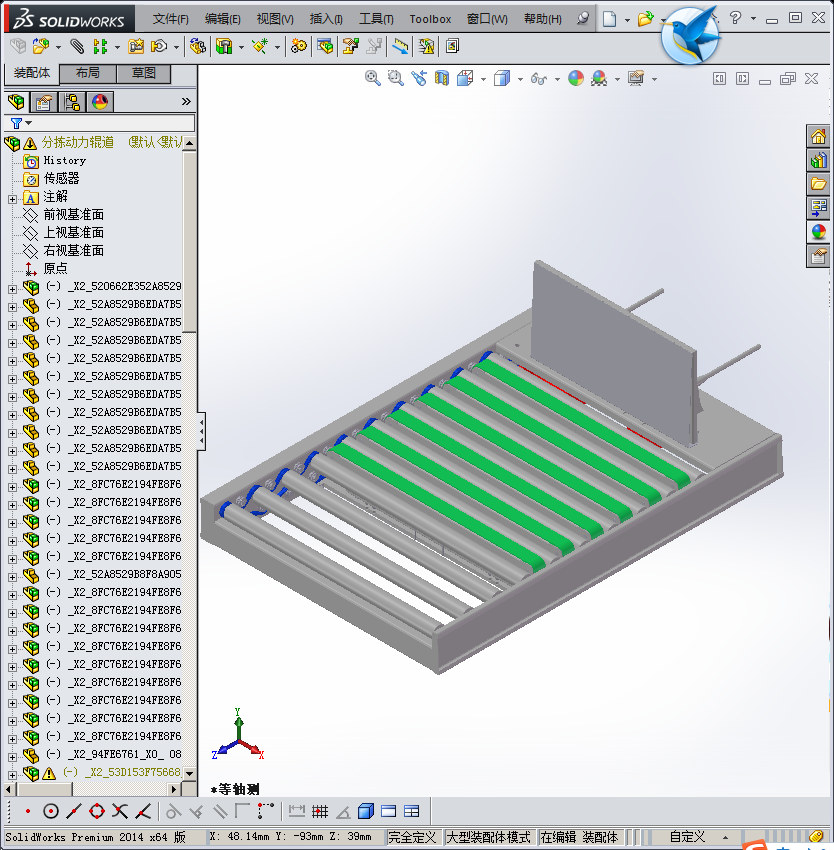
Task: Click the Reference Geometry icon
Action: point(259,47)
